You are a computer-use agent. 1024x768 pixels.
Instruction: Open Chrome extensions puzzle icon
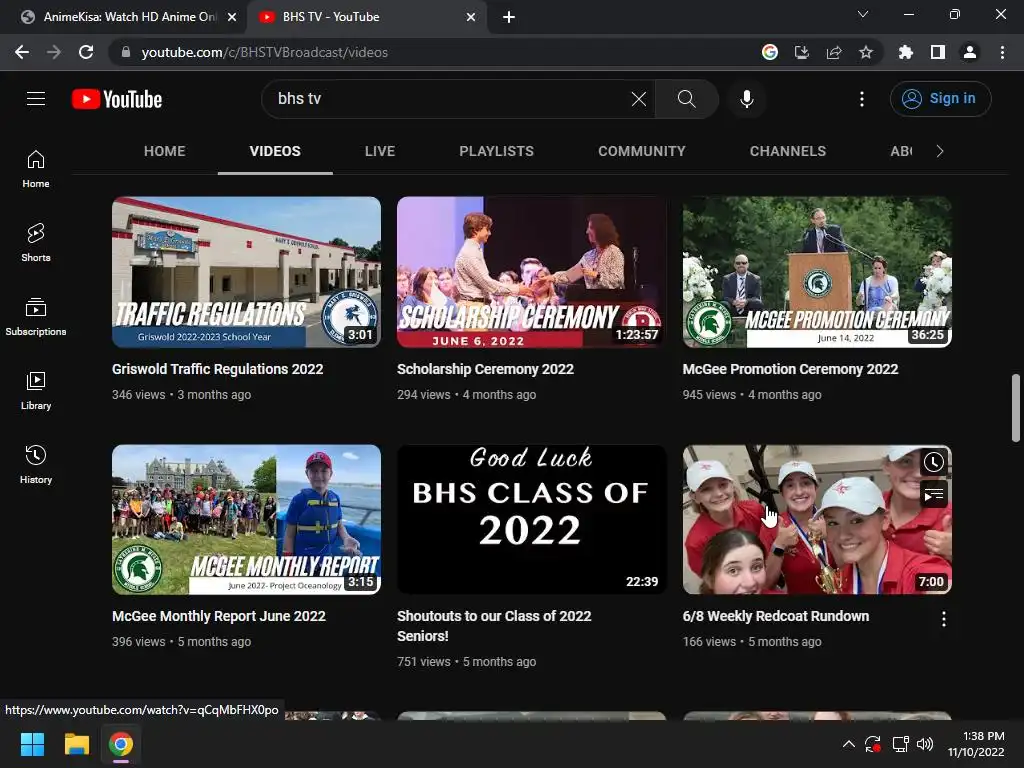(905, 52)
